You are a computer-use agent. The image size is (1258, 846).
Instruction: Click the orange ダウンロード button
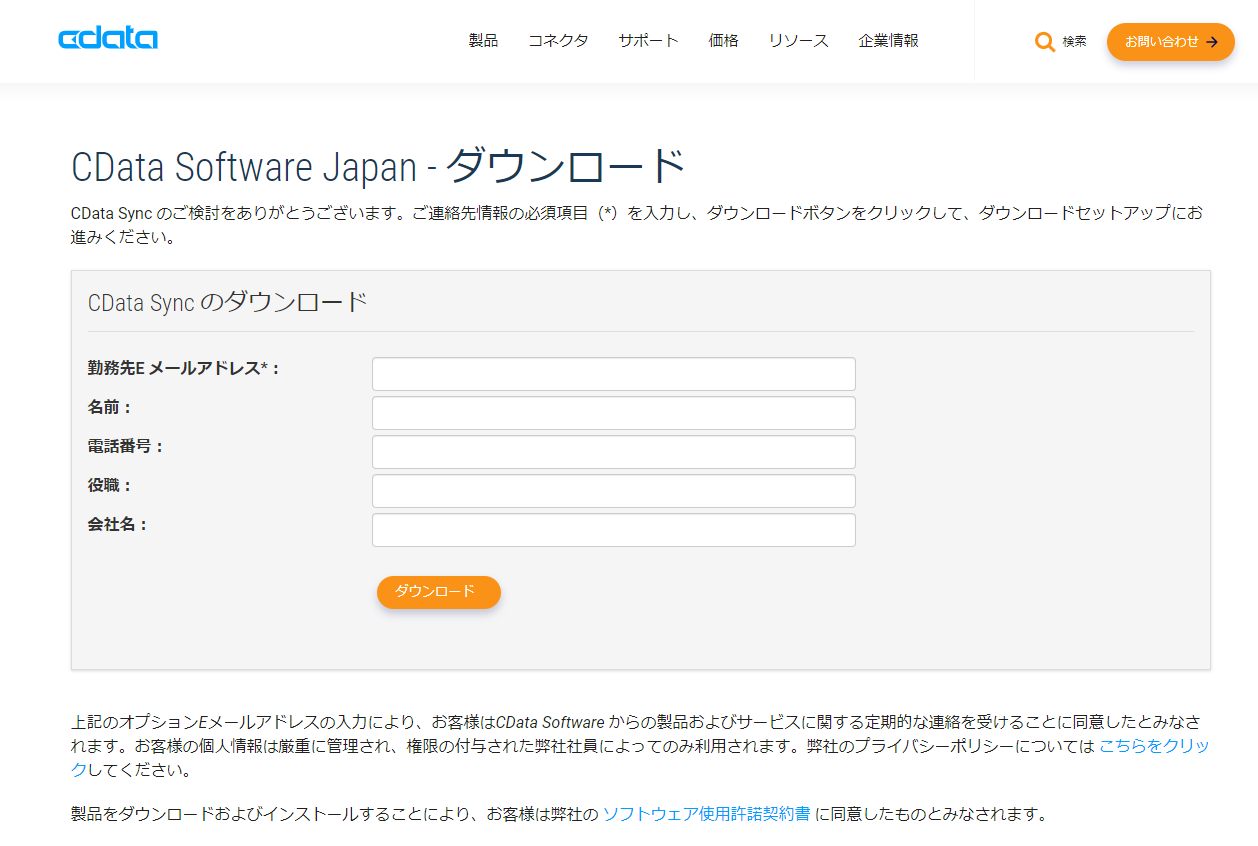439,592
